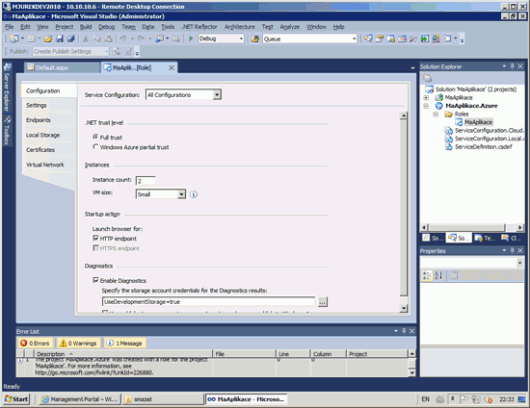Click the Start Debugging play icon
This screenshot has height=408, width=530.
click(191, 39)
